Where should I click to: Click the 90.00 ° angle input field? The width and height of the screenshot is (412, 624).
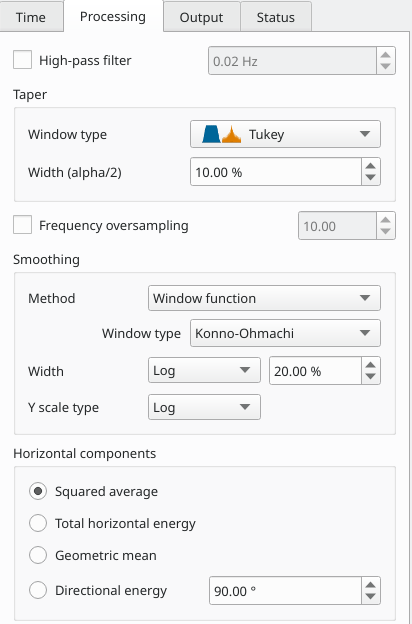click(x=285, y=591)
